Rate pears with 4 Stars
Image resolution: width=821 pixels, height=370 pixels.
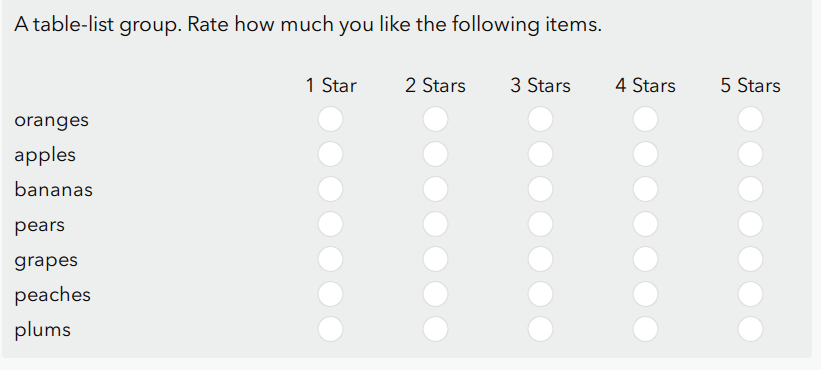point(646,224)
